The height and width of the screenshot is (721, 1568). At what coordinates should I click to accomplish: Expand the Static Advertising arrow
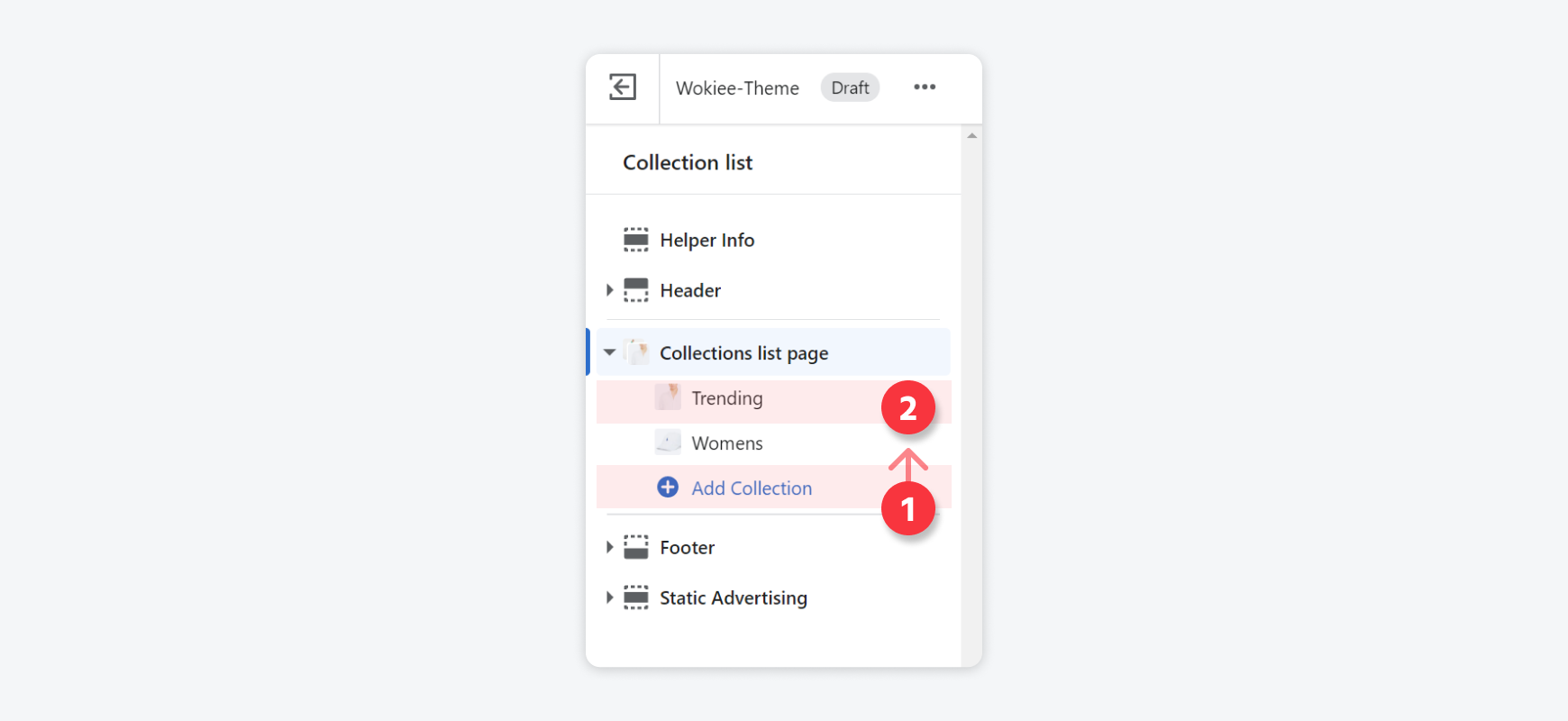click(609, 598)
